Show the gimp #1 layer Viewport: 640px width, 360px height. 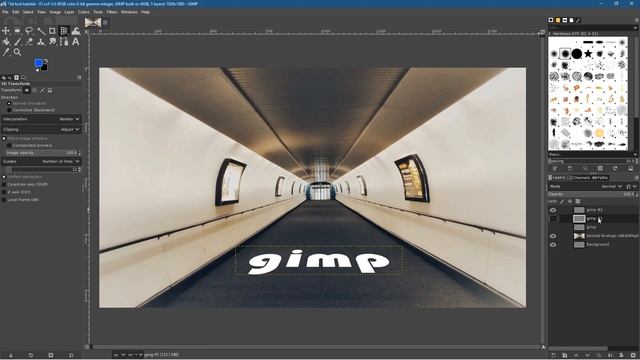[553, 219]
